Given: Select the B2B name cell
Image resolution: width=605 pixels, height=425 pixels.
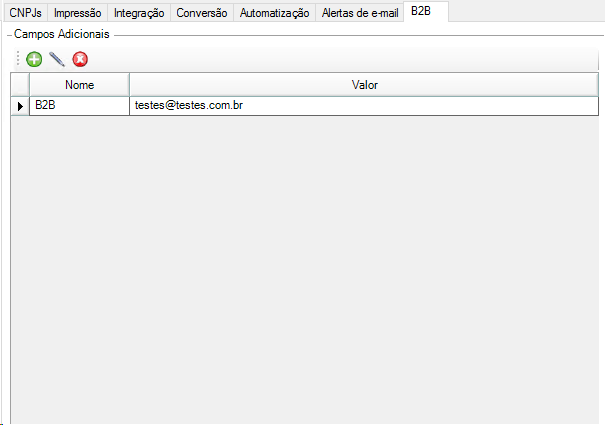Looking at the screenshot, I should (79, 106).
